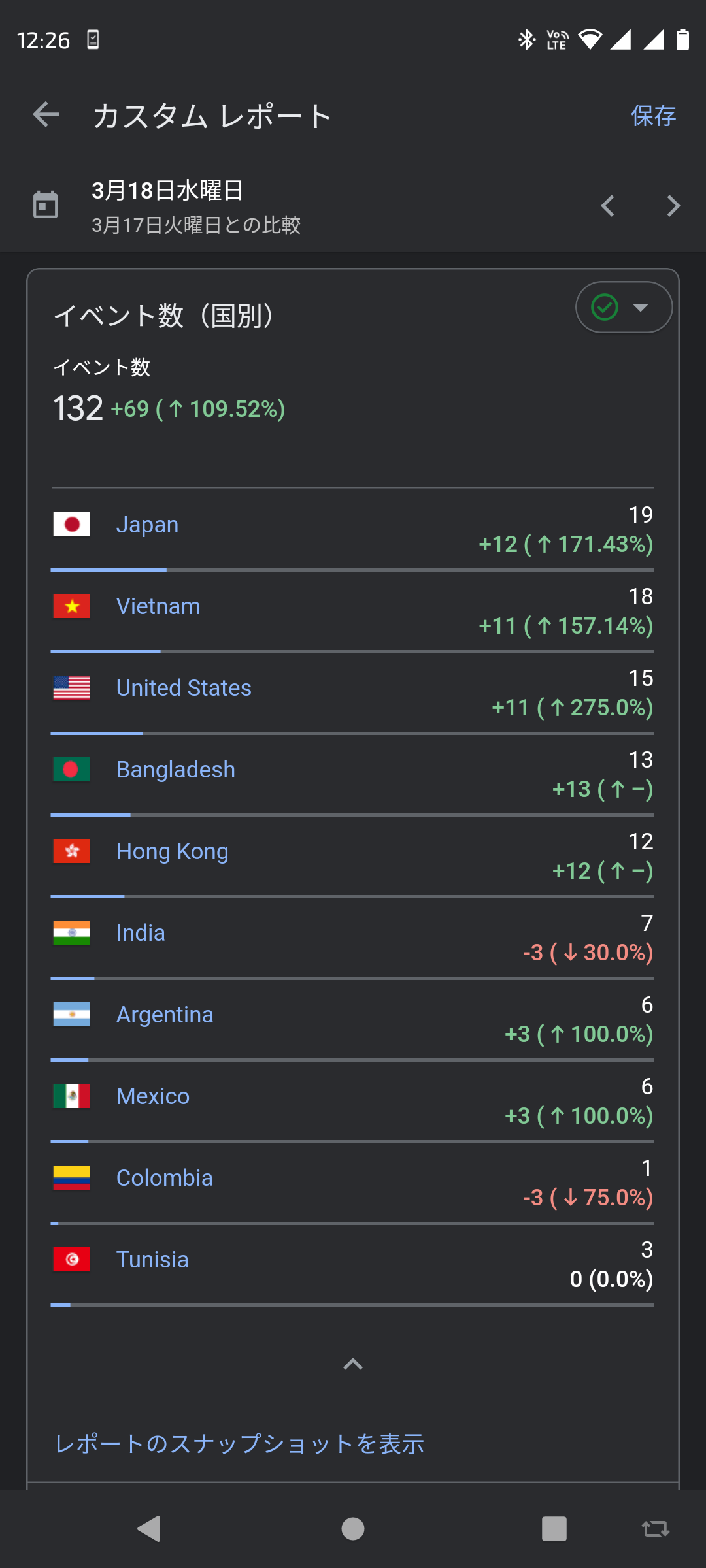Go to previous day with left chevron

[x=608, y=206]
